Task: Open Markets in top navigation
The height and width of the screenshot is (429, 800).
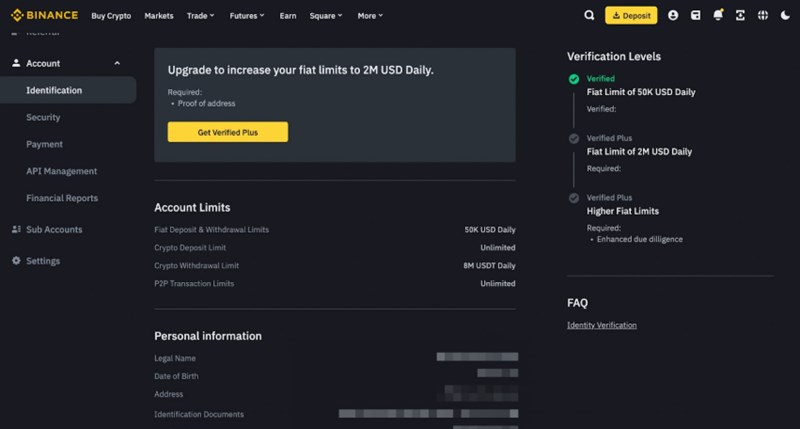Action: click(159, 16)
